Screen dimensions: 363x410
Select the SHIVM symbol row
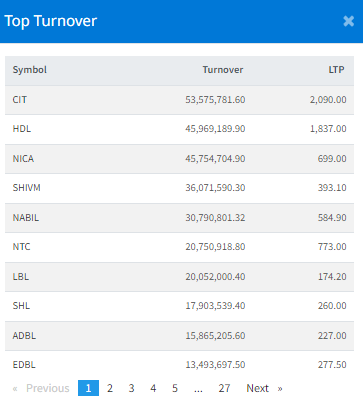[x=179, y=188]
